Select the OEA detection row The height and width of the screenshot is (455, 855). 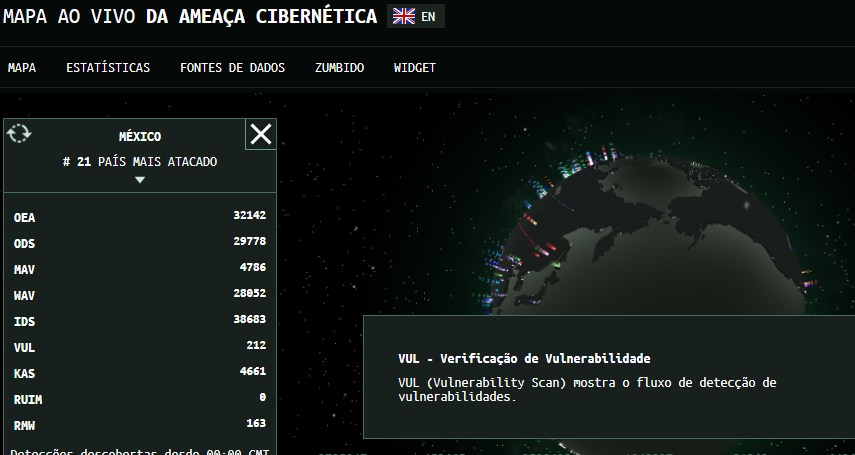click(140, 217)
